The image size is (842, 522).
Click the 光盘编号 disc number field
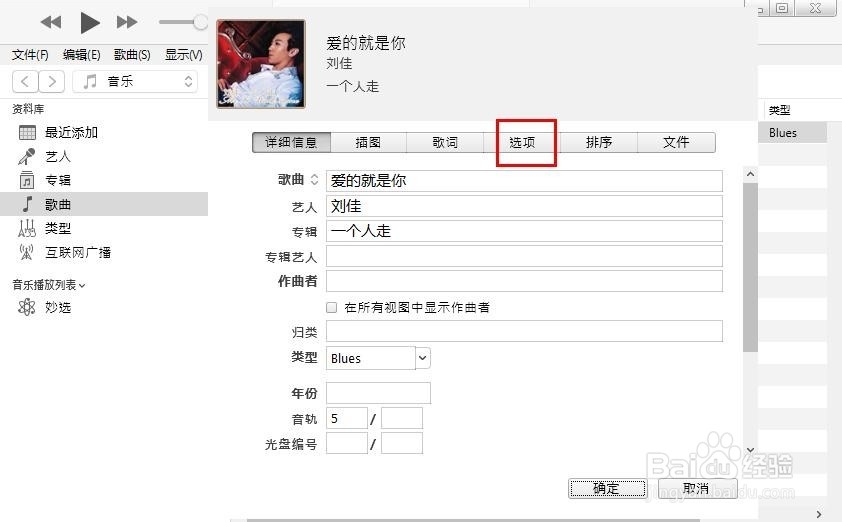click(x=347, y=444)
